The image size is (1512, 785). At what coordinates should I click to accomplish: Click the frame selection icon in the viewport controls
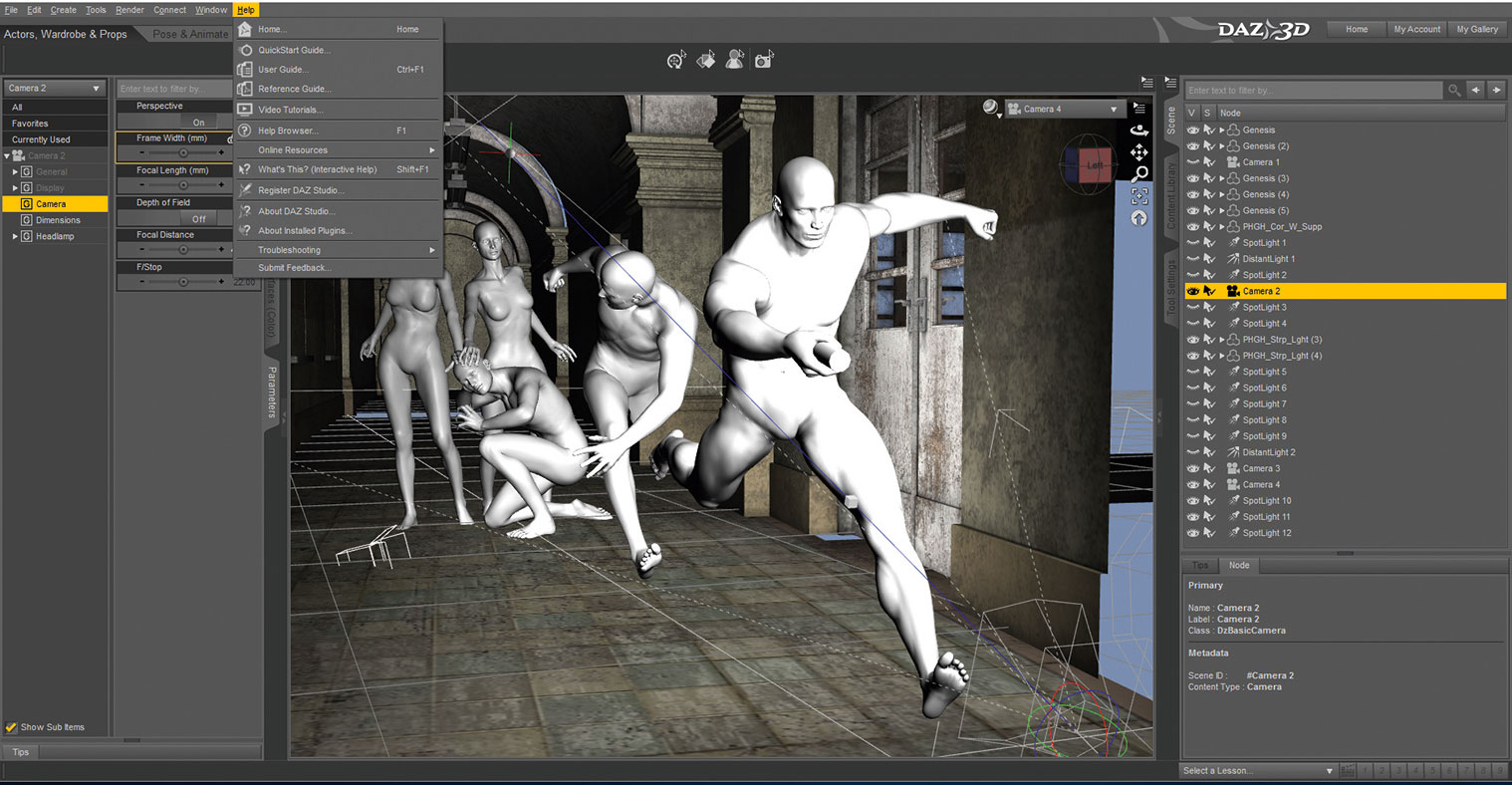[x=1139, y=196]
